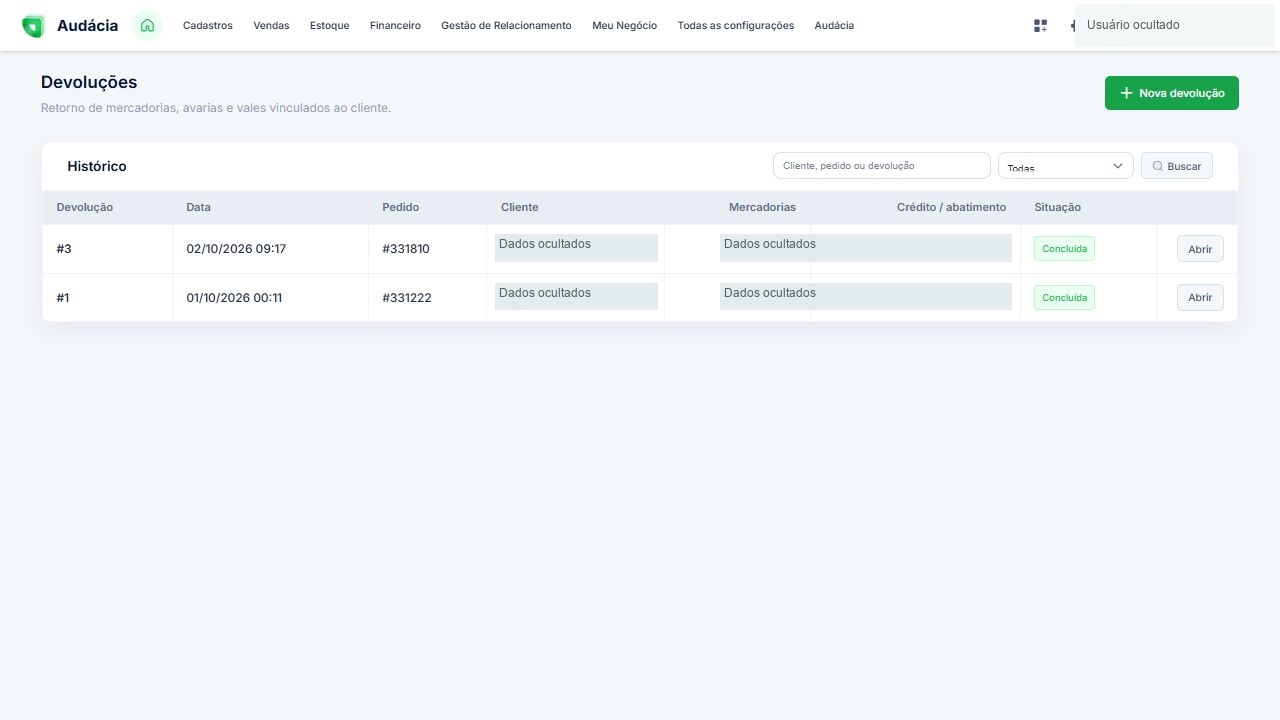Open the Meu Negócio menu
This screenshot has height=720, width=1280.
pyautogui.click(x=624, y=26)
